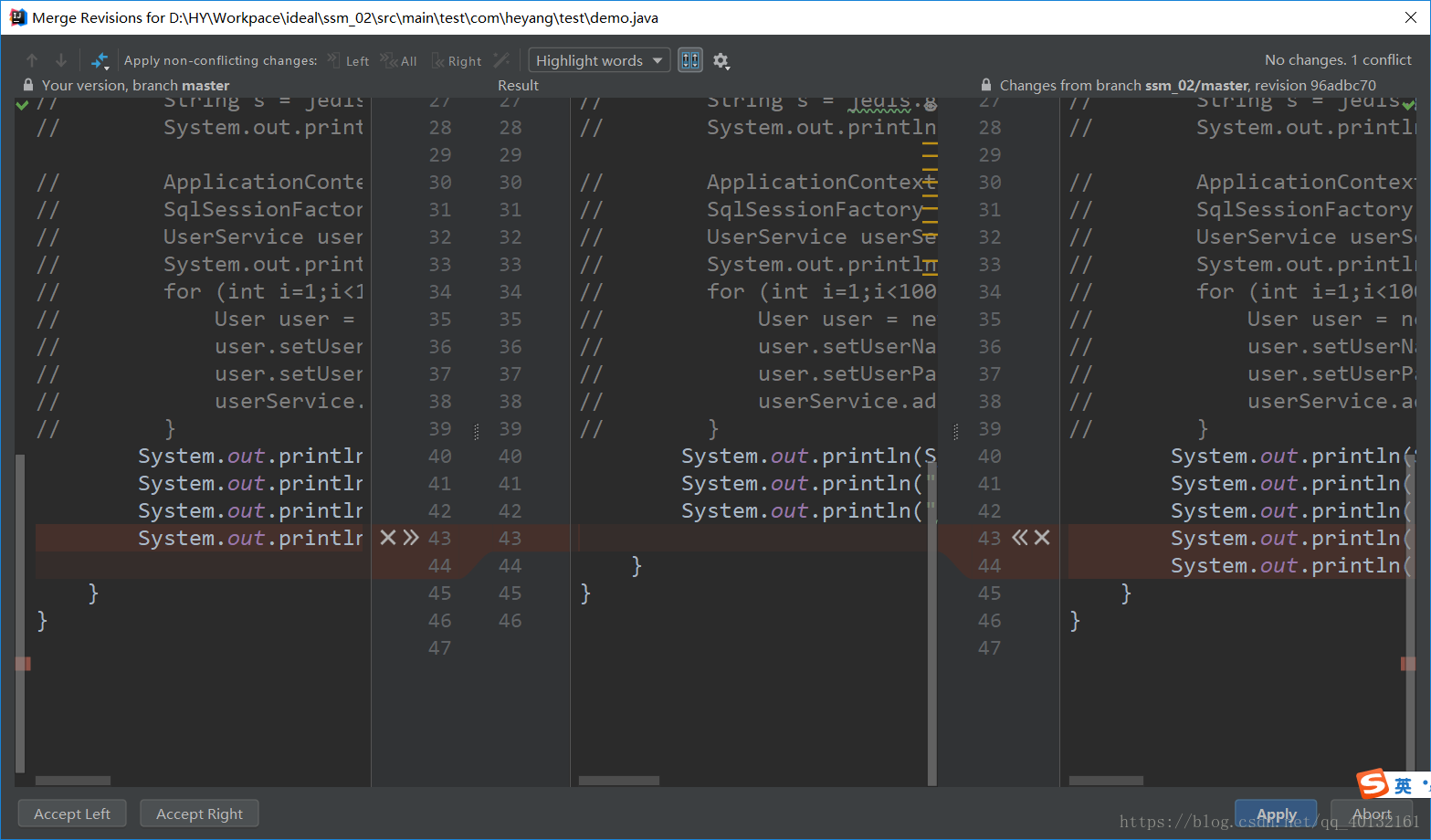Click the 'No changes. 1 conflict' status text
Screen dimensions: 1431x840
click(1338, 59)
